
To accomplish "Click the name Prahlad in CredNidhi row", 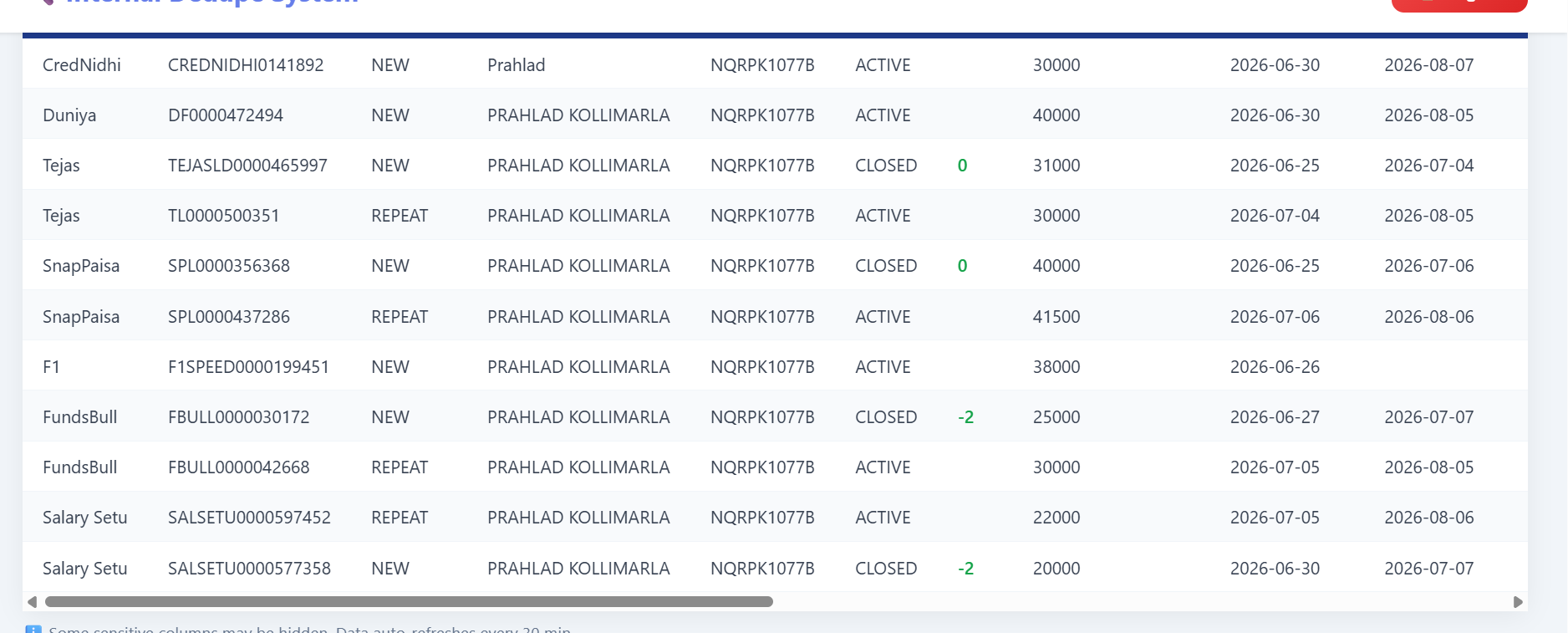I will coord(517,65).
